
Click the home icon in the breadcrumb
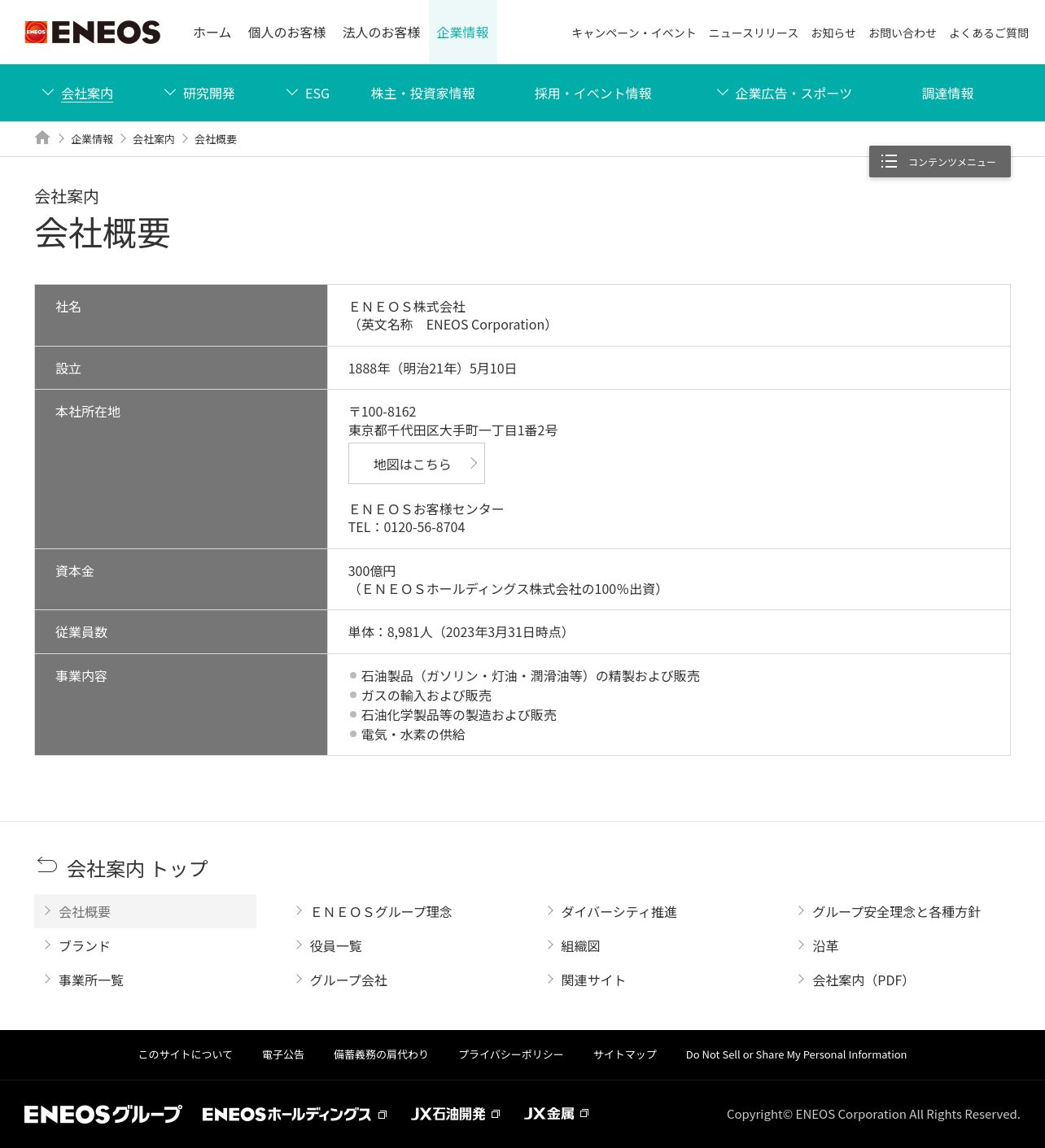pyautogui.click(x=42, y=137)
